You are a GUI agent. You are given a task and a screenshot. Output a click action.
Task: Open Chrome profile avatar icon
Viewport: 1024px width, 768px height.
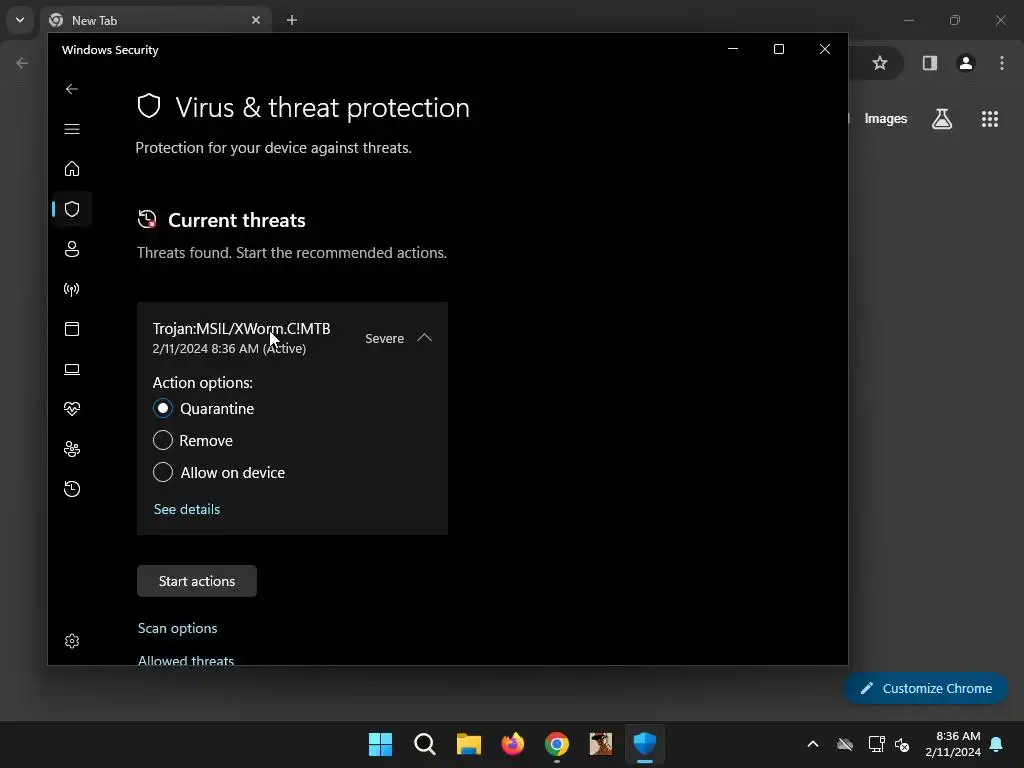[x=966, y=63]
